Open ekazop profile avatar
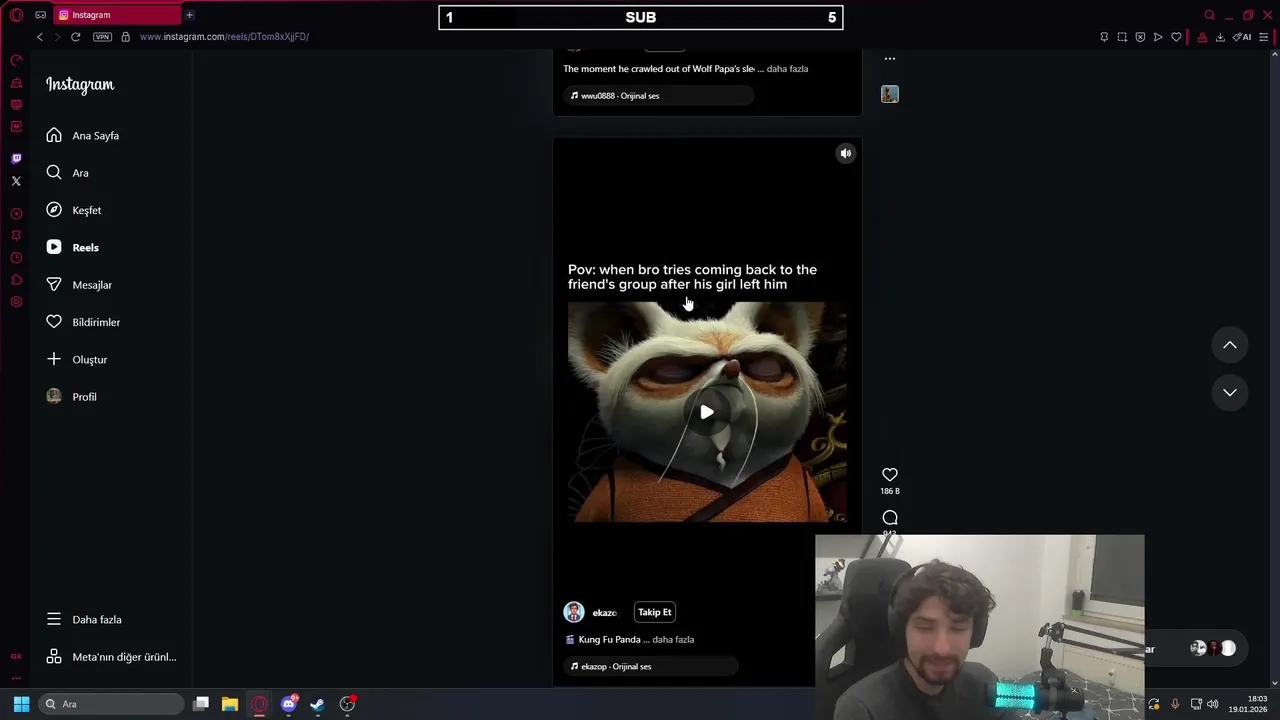The width and height of the screenshot is (1280, 720). coord(574,612)
